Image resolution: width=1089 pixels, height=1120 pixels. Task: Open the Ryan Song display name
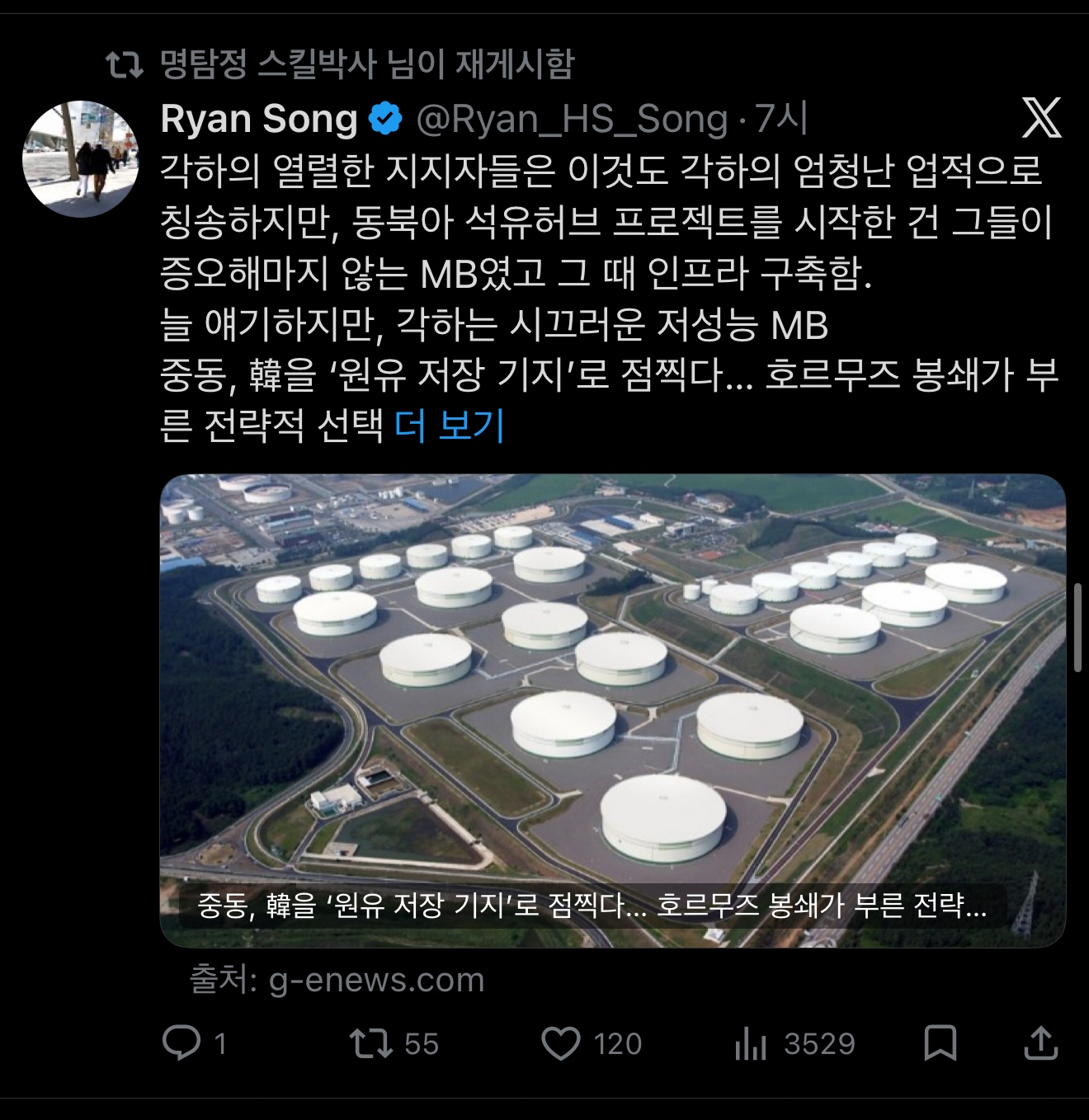[x=258, y=119]
